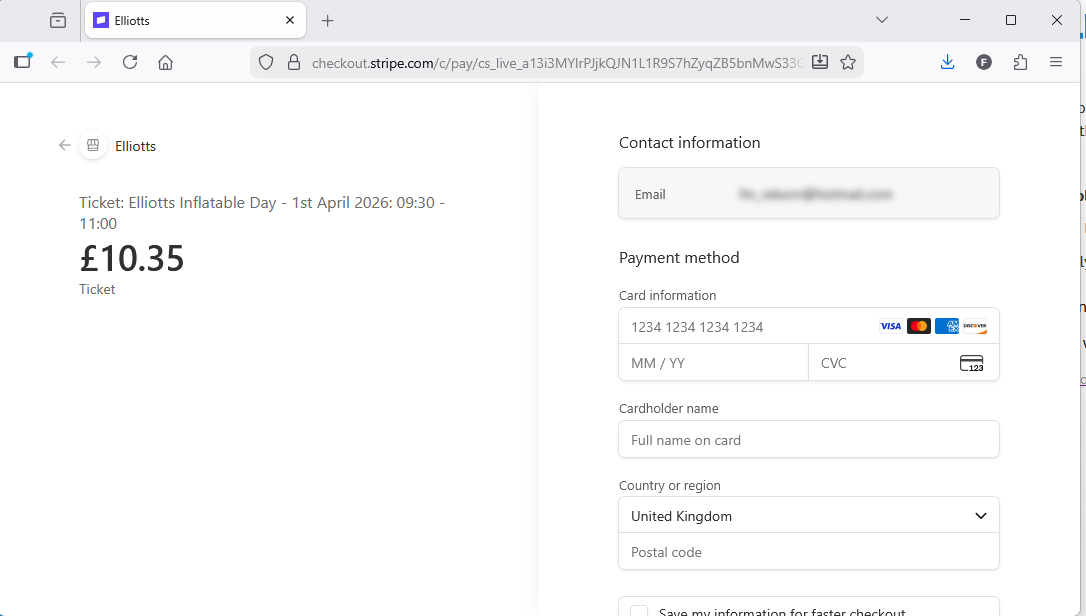Open the Firefox hamburger application menu
This screenshot has height=616, width=1086.
click(1056, 62)
